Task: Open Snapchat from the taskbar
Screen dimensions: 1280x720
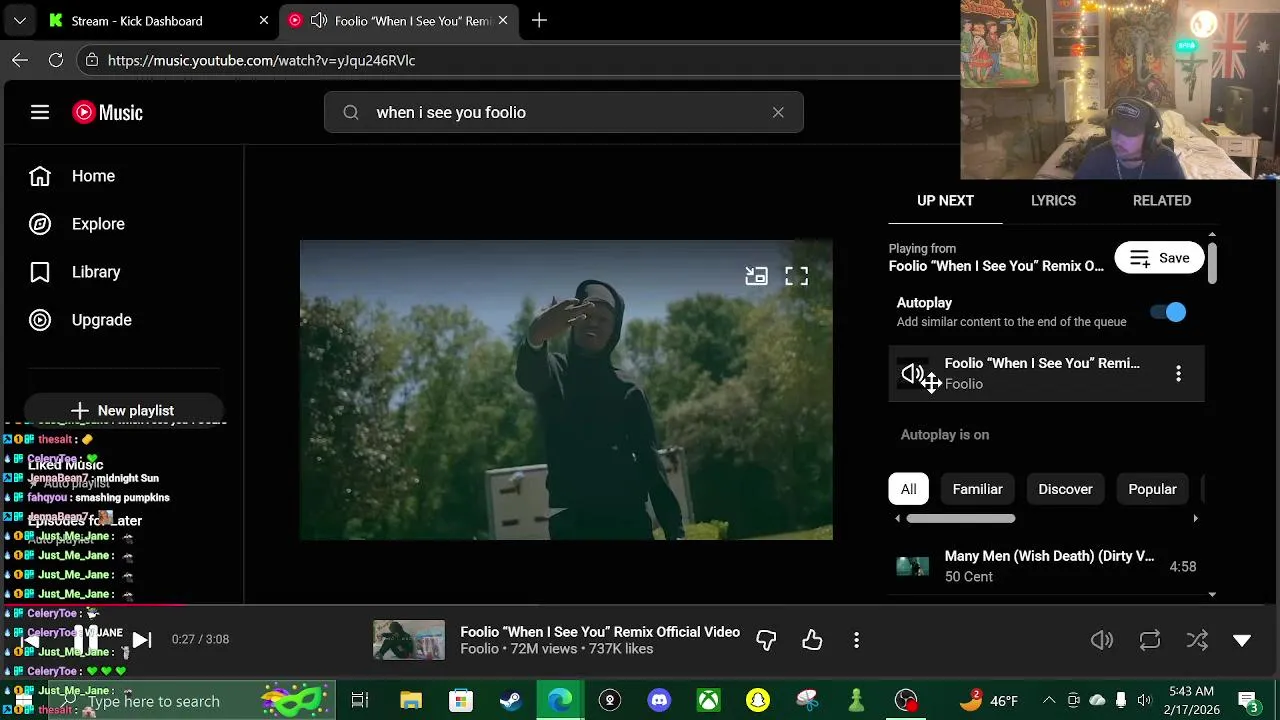Action: point(758,700)
